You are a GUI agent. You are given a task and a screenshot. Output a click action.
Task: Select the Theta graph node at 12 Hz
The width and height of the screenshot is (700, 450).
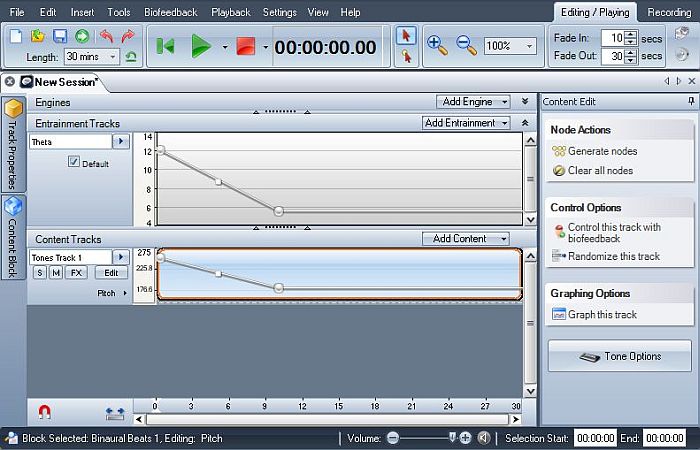[161, 150]
